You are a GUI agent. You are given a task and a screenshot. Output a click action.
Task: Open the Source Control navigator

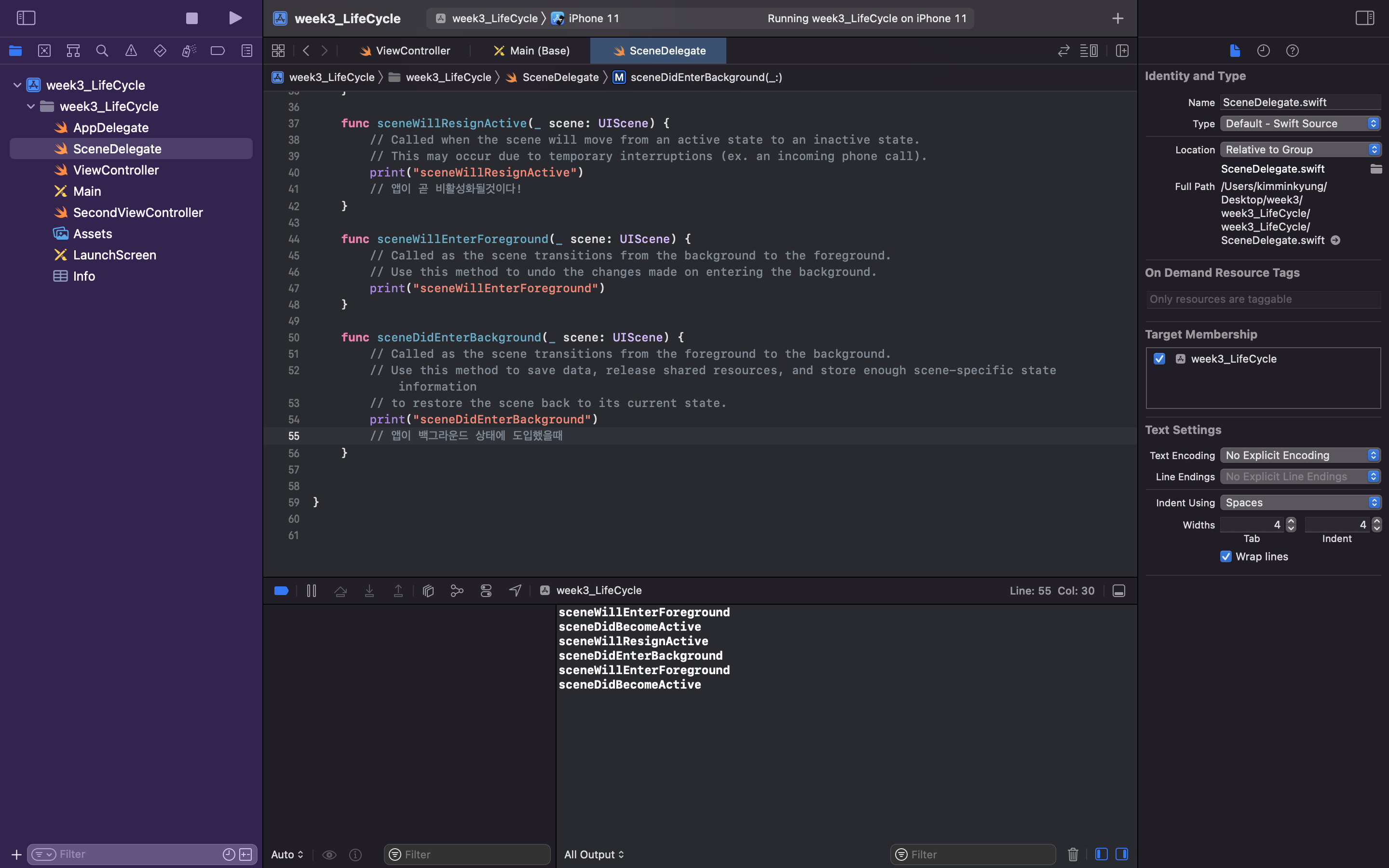click(44, 51)
